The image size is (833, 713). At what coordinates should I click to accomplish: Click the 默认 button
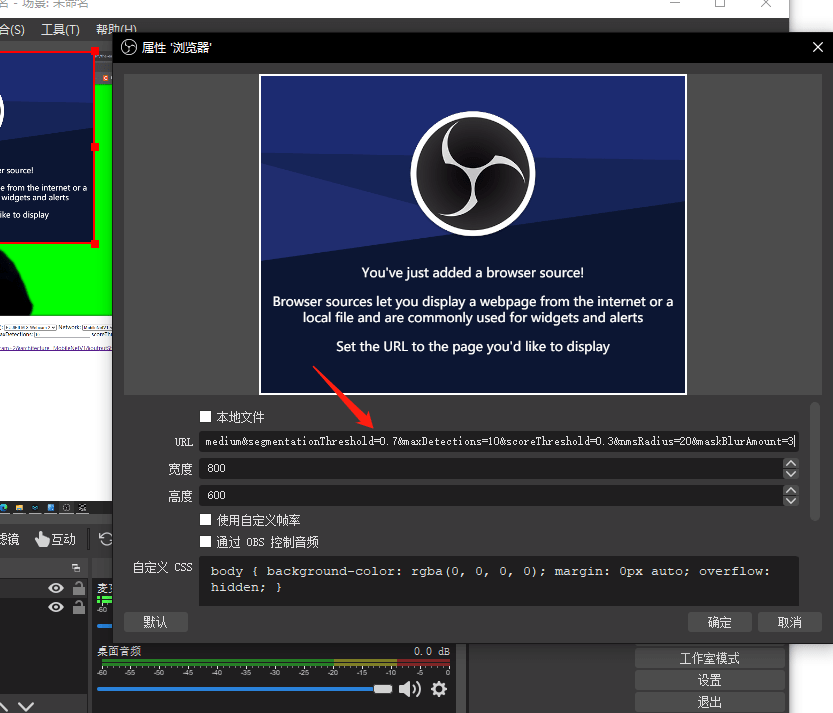[x=156, y=622]
